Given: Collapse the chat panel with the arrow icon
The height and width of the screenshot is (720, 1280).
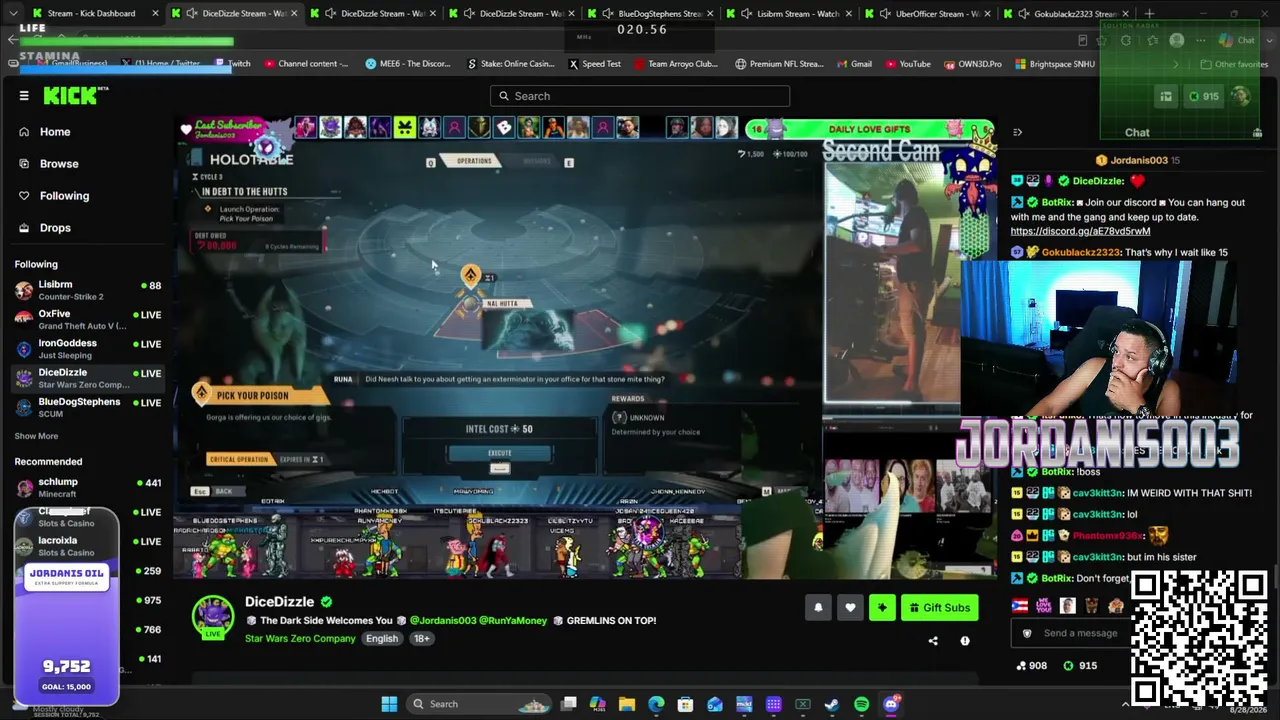Looking at the screenshot, I should (x=1017, y=132).
